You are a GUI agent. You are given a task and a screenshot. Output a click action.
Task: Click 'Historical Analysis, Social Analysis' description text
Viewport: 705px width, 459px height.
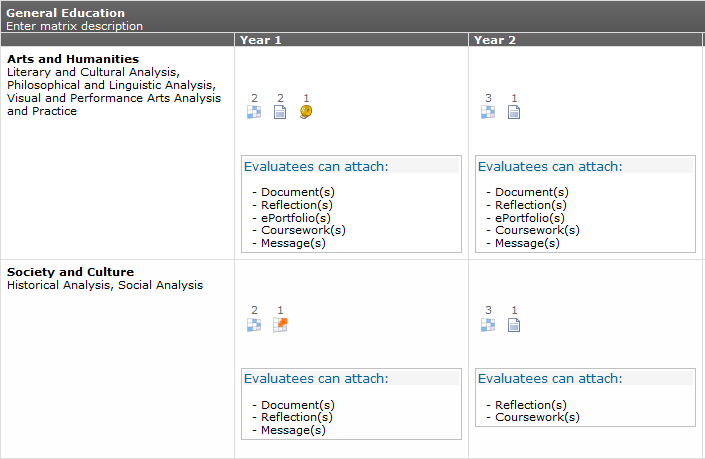105,285
